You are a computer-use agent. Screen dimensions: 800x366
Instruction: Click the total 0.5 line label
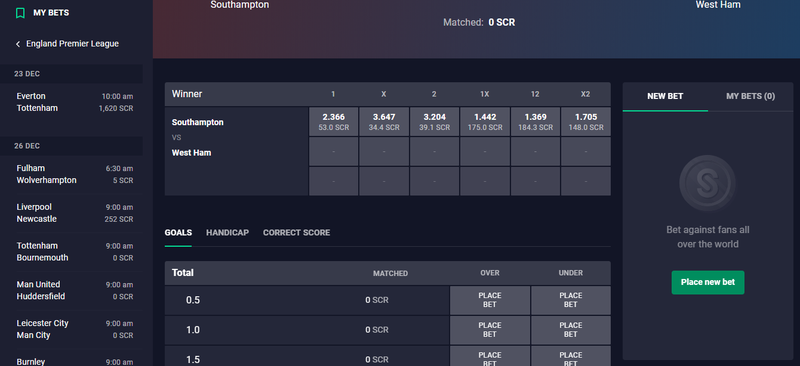193,300
